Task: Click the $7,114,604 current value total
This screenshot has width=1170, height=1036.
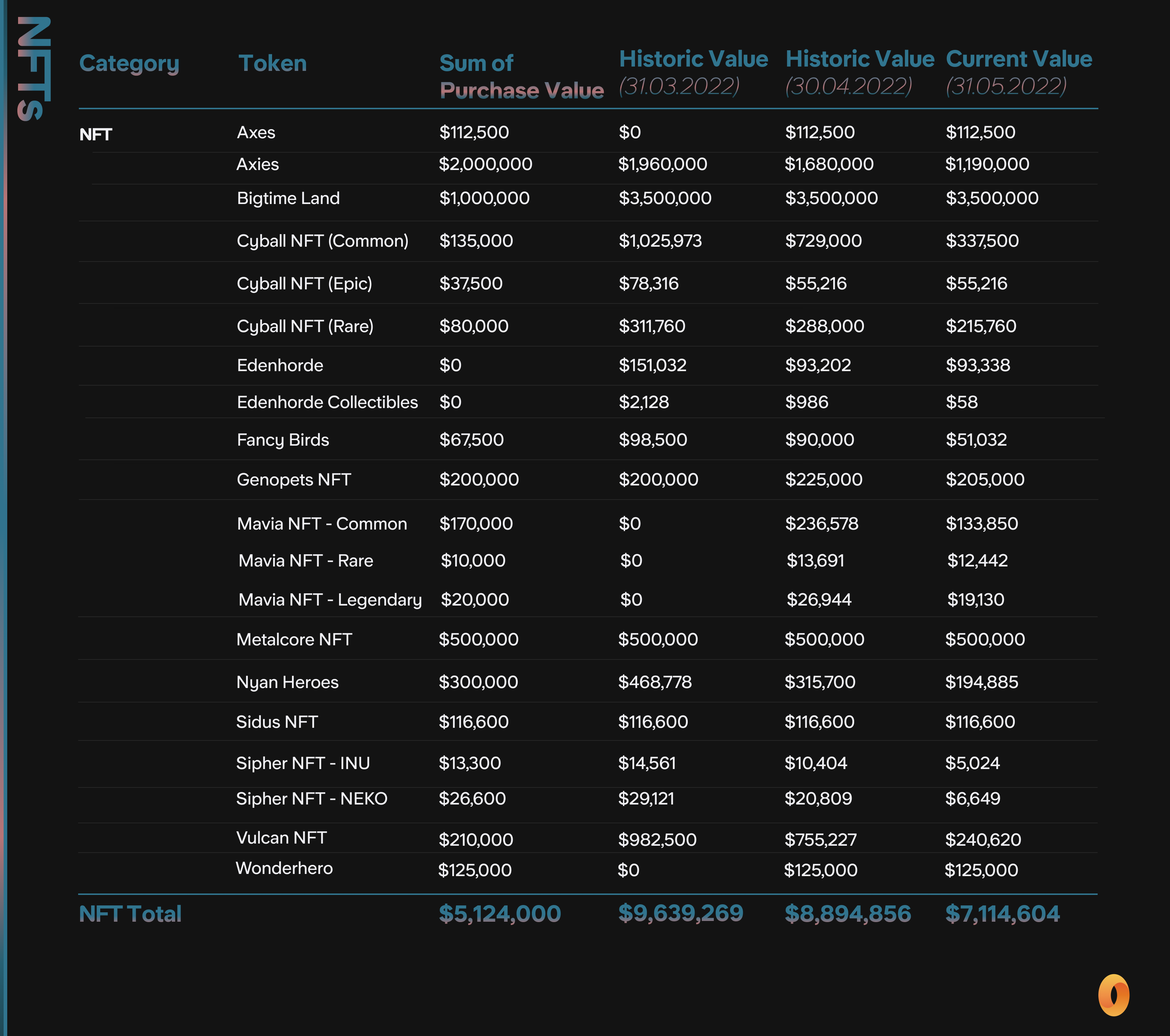Action: point(1002,914)
